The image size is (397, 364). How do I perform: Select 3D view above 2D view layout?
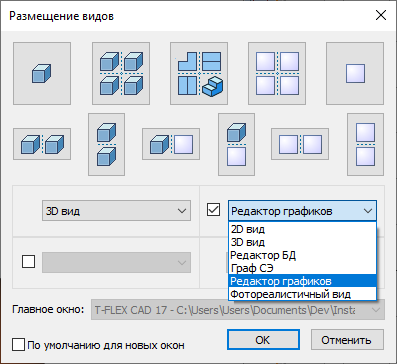(x=236, y=144)
